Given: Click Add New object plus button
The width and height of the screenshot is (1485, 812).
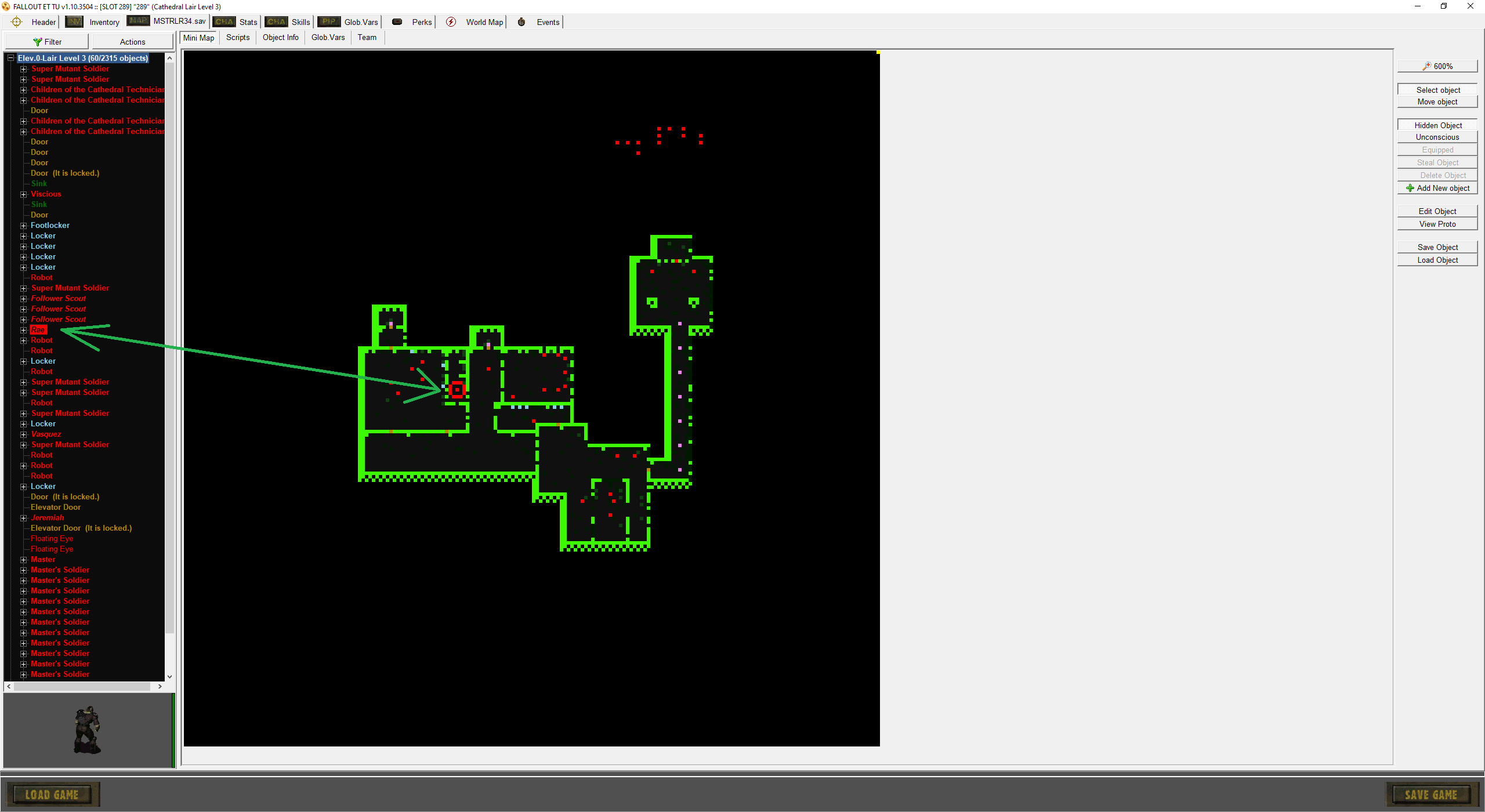Looking at the screenshot, I should pos(1437,188).
